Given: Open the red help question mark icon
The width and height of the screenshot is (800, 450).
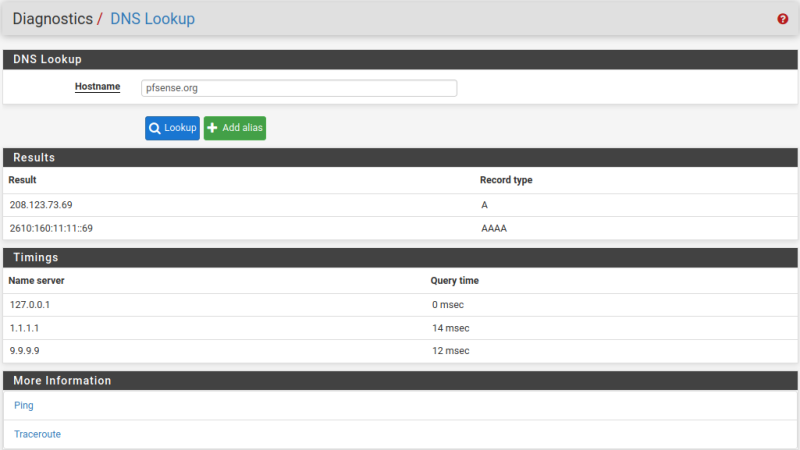Looking at the screenshot, I should [782, 19].
